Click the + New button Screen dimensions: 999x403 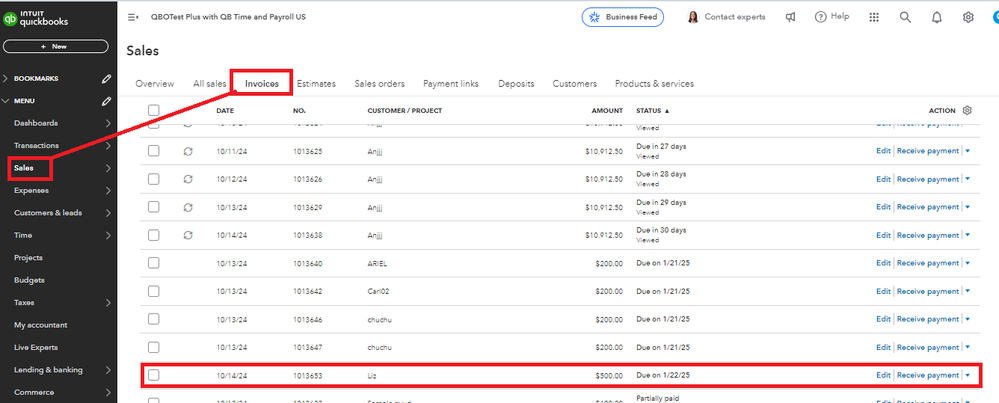55,46
